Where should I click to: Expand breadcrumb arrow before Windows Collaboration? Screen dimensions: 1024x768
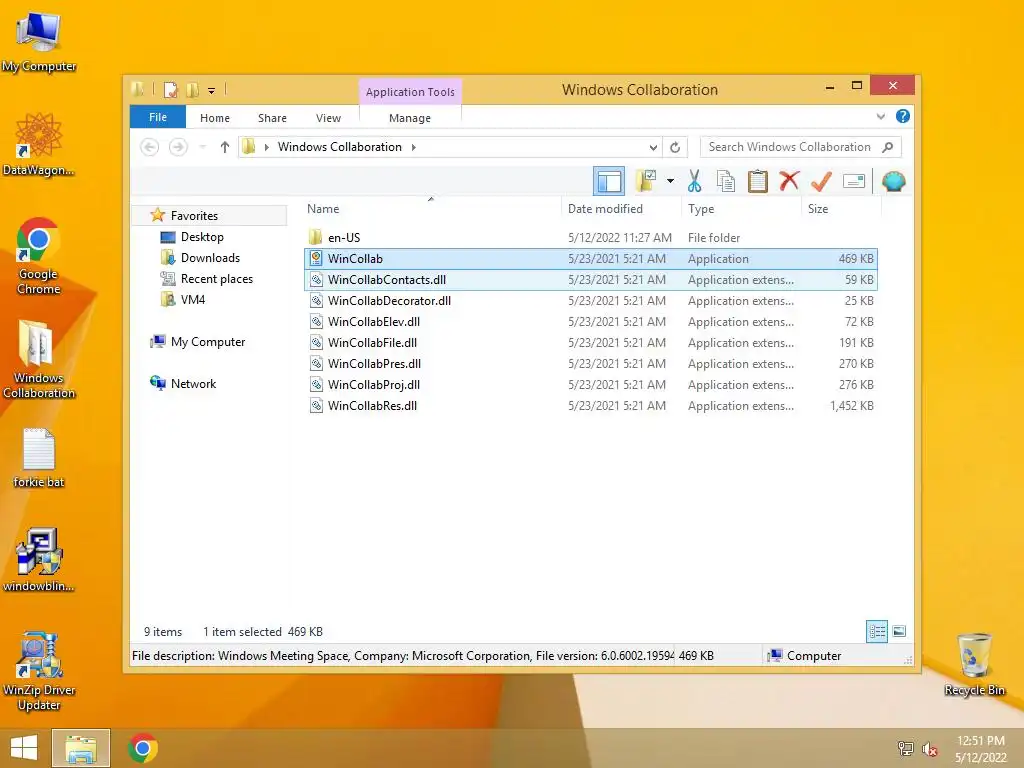click(x=266, y=147)
